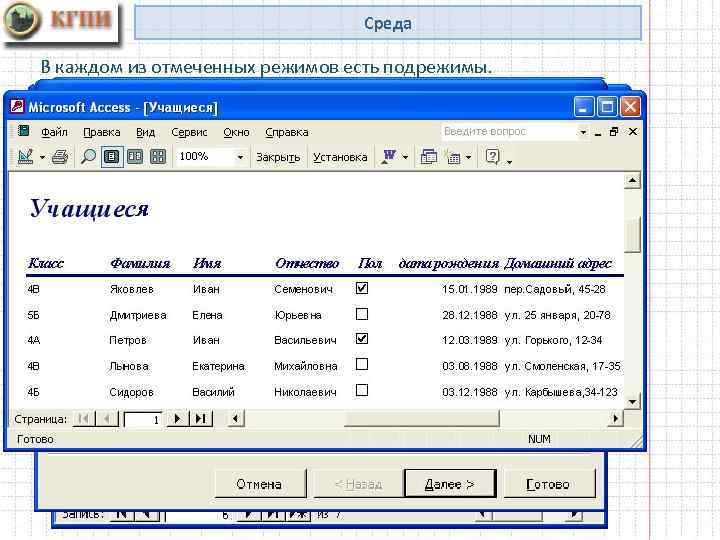The width and height of the screenshot is (720, 540).
Task: Click the Help question mark icon
Action: click(x=492, y=157)
